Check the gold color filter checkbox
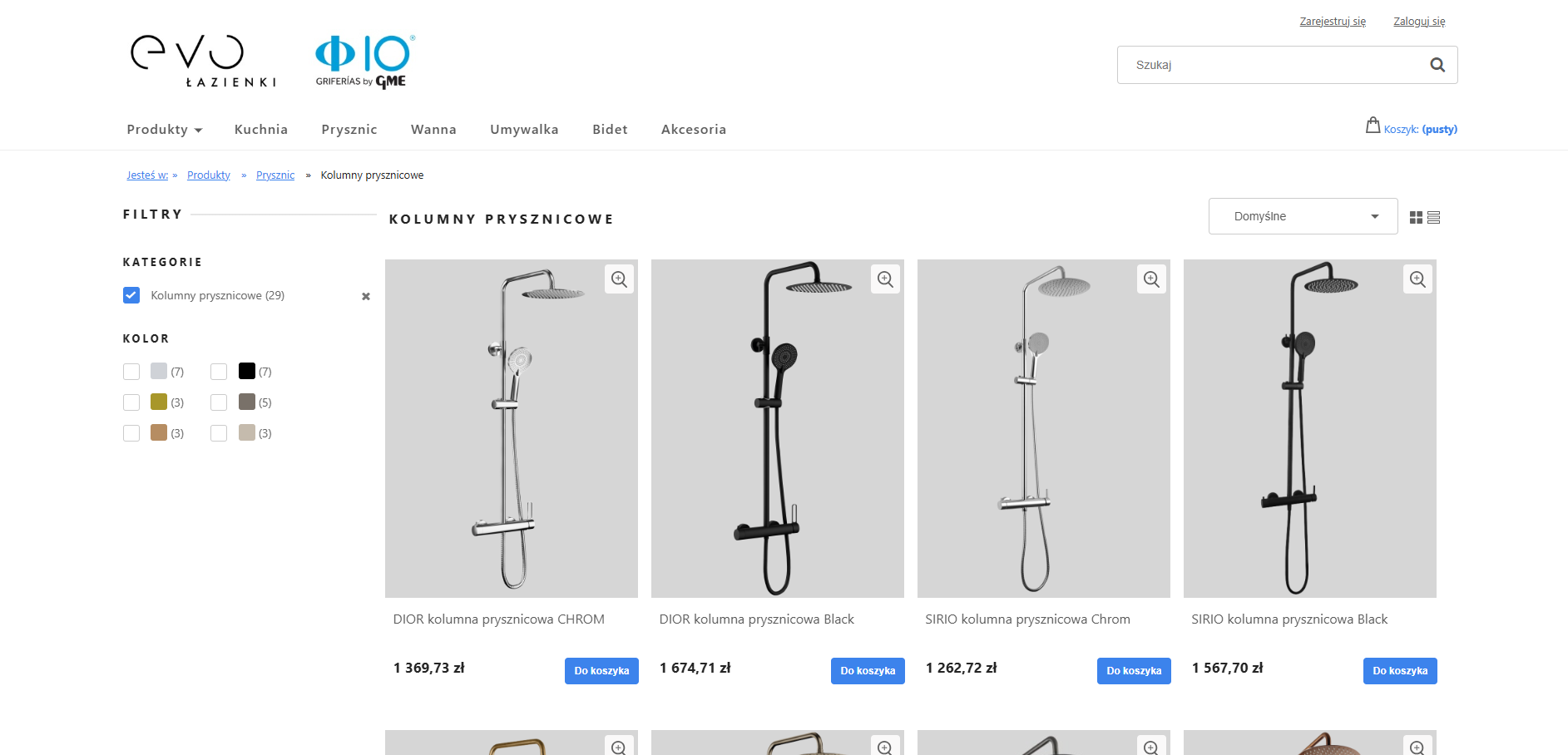1568x755 pixels. coord(131,402)
